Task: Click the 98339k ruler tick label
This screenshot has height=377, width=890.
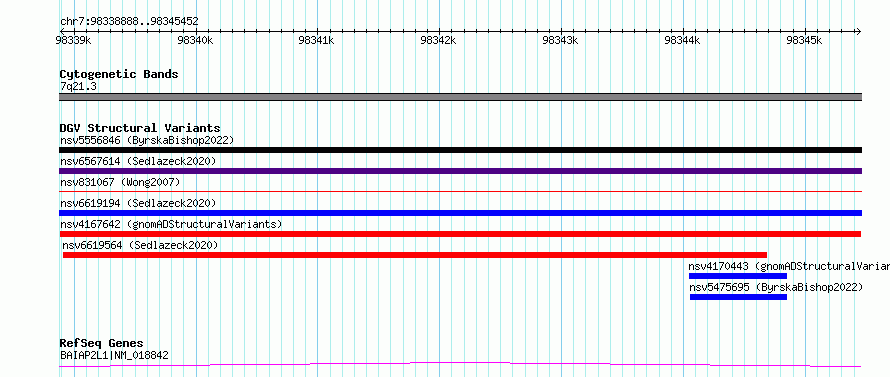Action: tap(74, 40)
